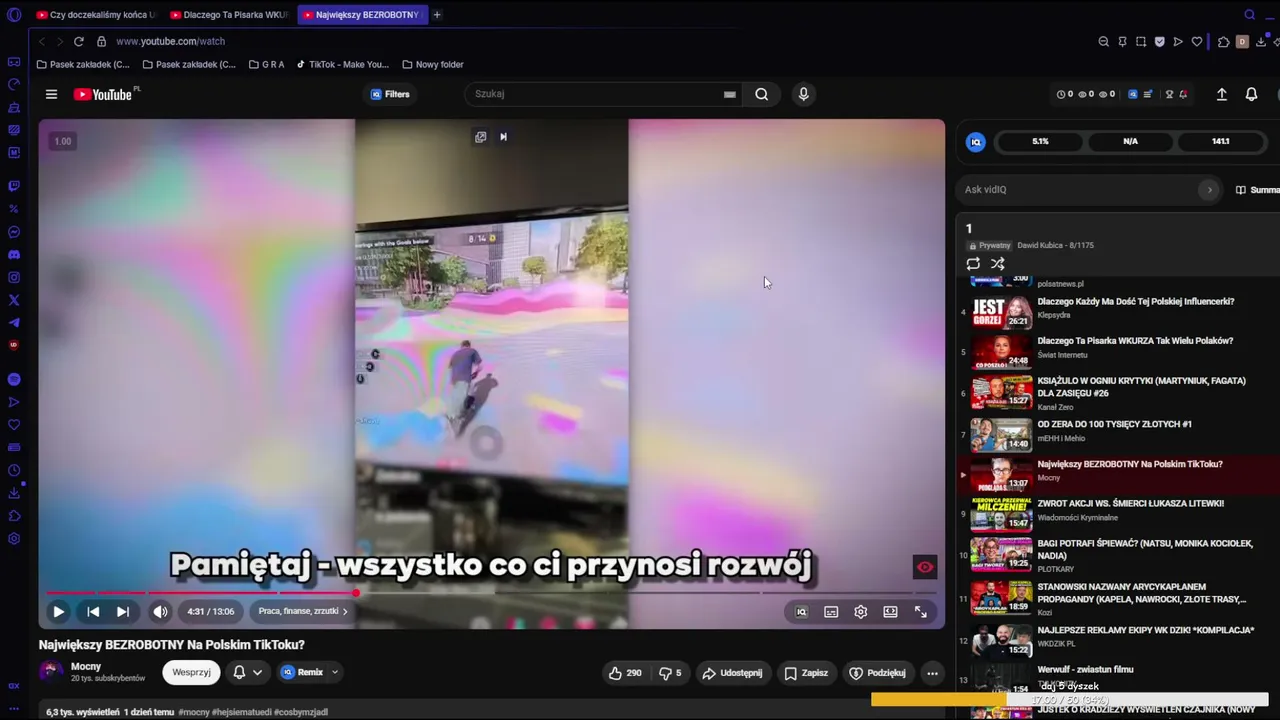Save video with the Zapisz button
The image size is (1280, 720).
click(x=806, y=673)
